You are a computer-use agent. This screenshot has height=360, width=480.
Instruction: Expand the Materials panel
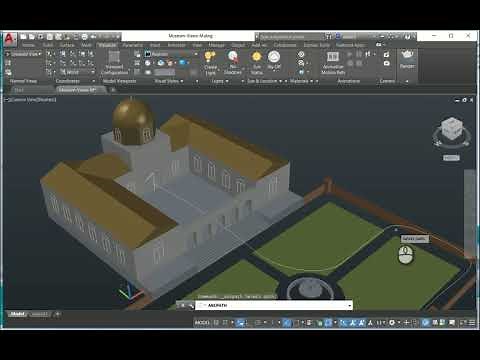click(x=301, y=81)
